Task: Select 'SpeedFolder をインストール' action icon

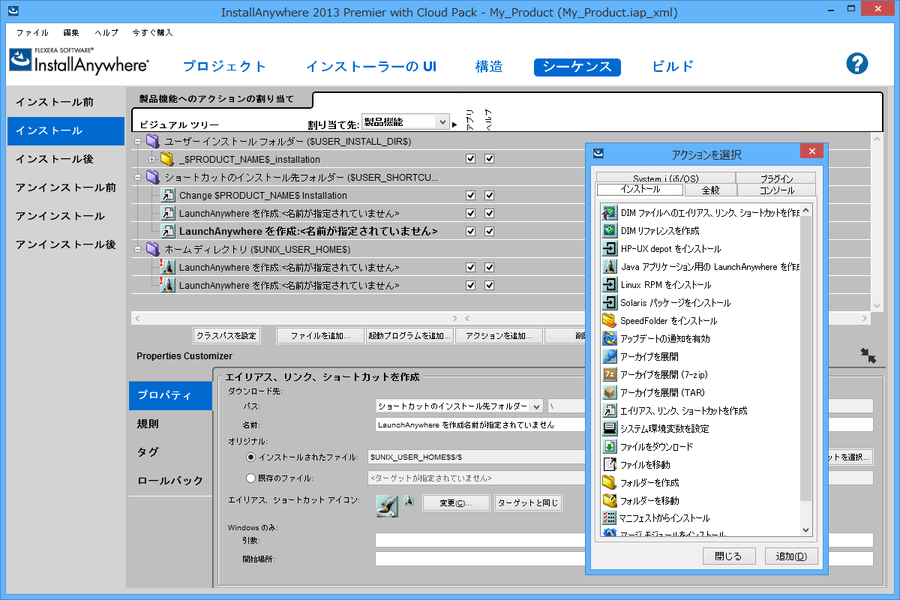Action: coord(609,320)
